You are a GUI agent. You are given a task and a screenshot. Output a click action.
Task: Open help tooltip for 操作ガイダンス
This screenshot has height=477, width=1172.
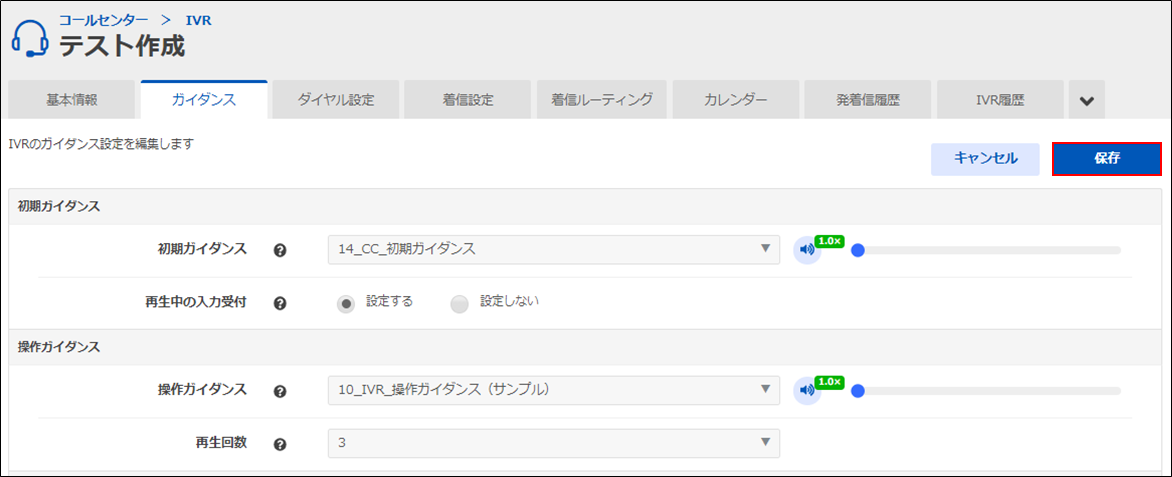(x=280, y=390)
